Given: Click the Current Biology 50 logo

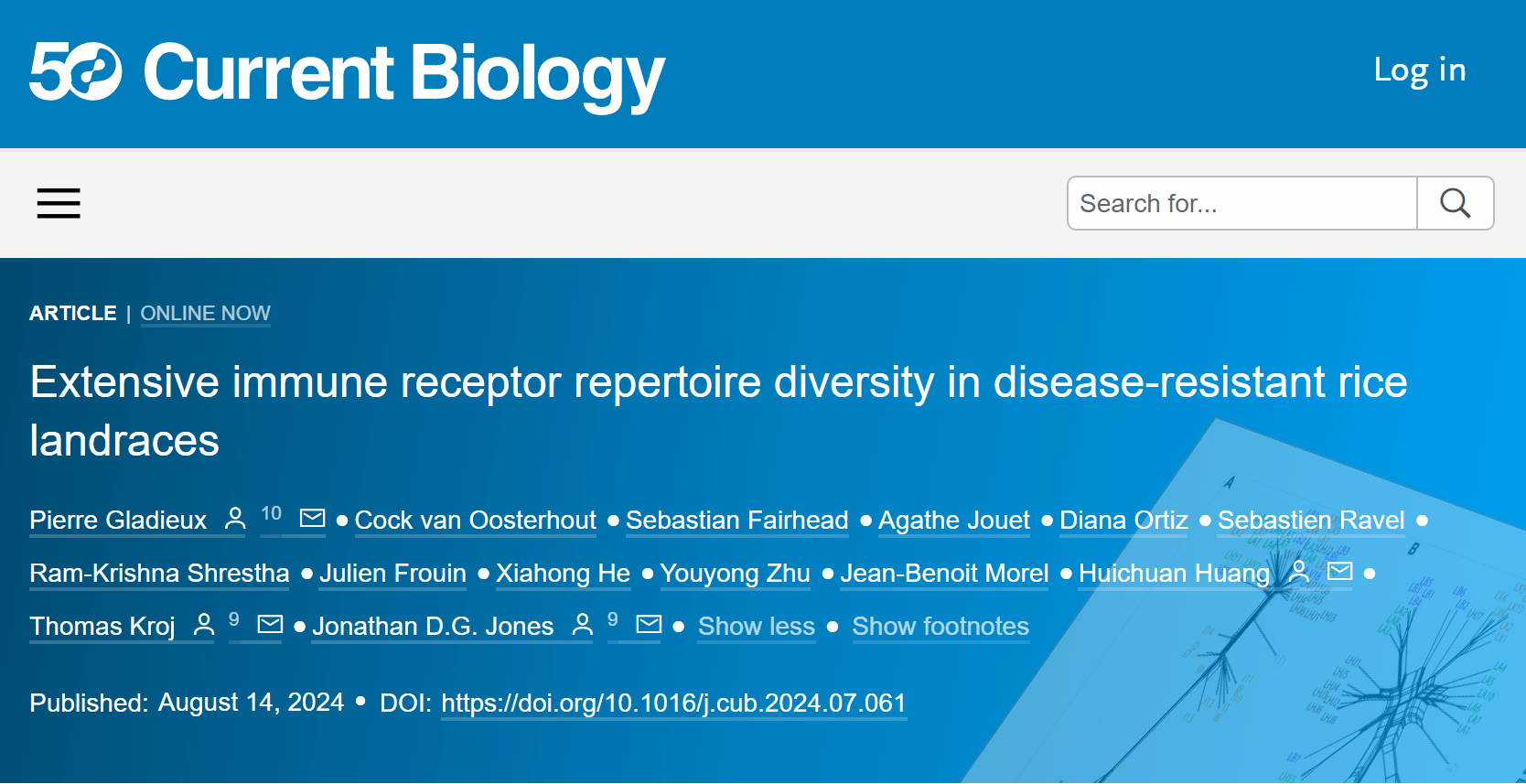Looking at the screenshot, I should tap(348, 73).
